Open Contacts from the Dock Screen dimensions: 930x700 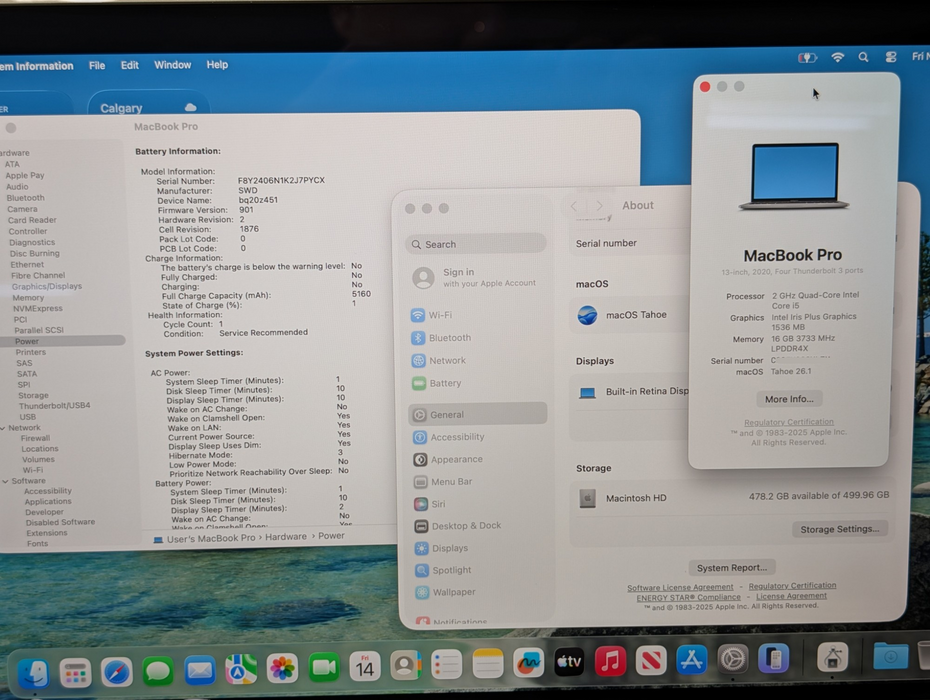[x=406, y=665]
